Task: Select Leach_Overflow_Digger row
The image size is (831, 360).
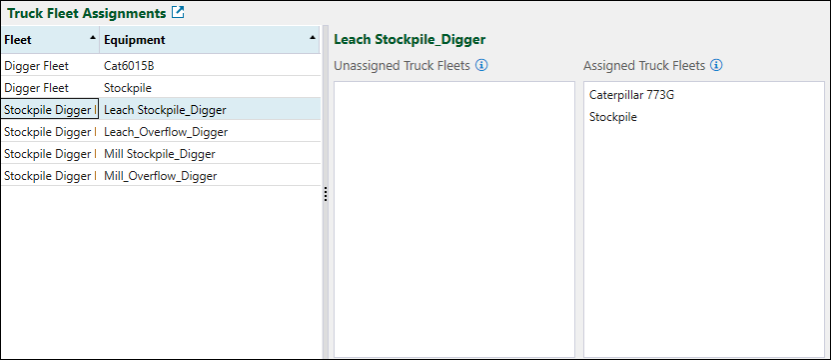Action: 160,131
